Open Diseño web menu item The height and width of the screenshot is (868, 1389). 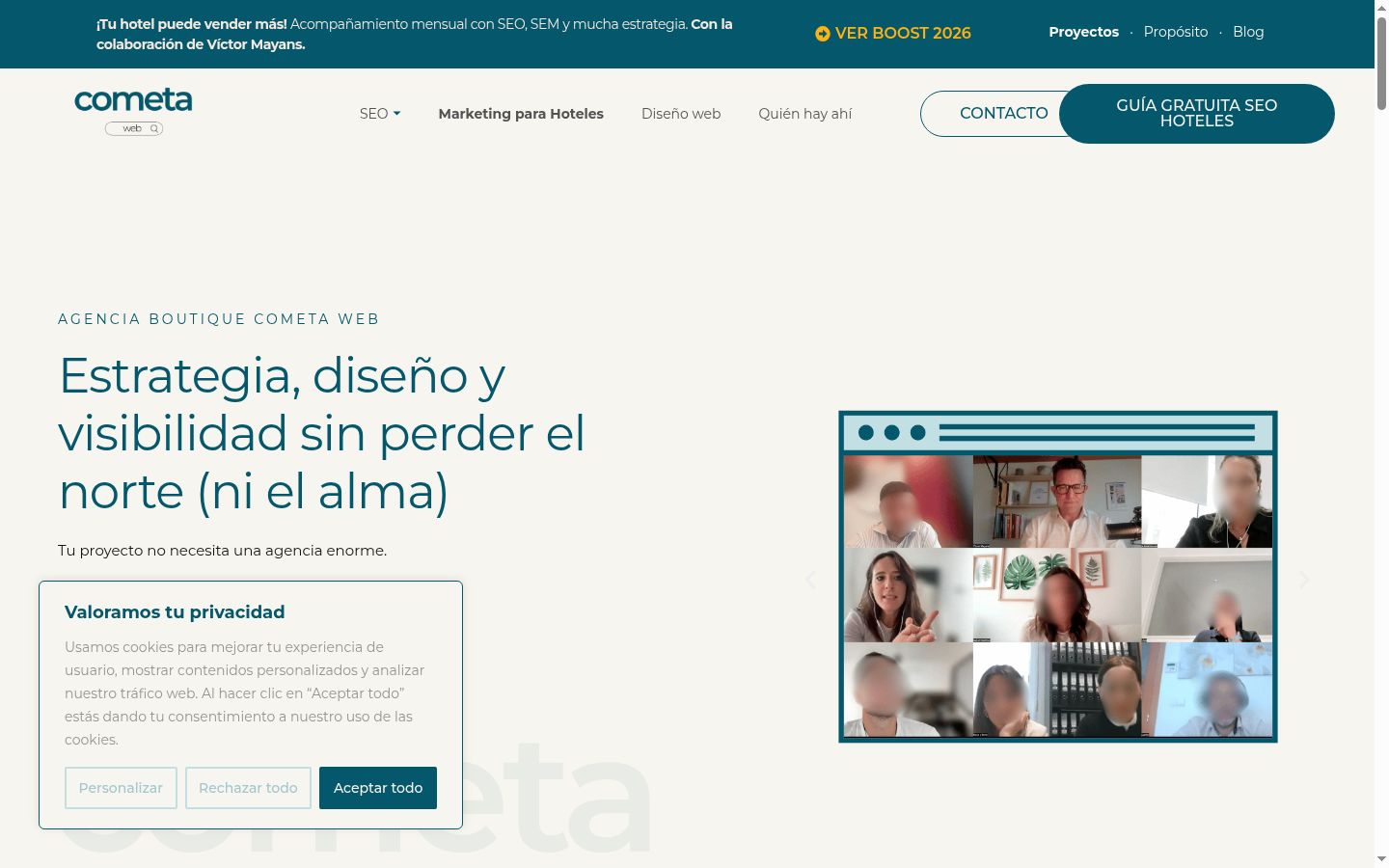tap(681, 114)
